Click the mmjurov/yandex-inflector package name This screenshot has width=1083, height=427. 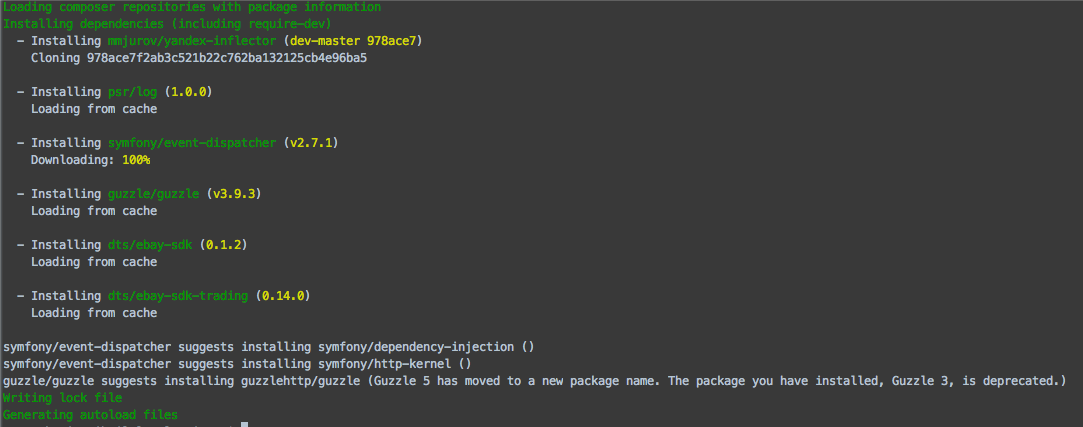pyautogui.click(x=191, y=41)
